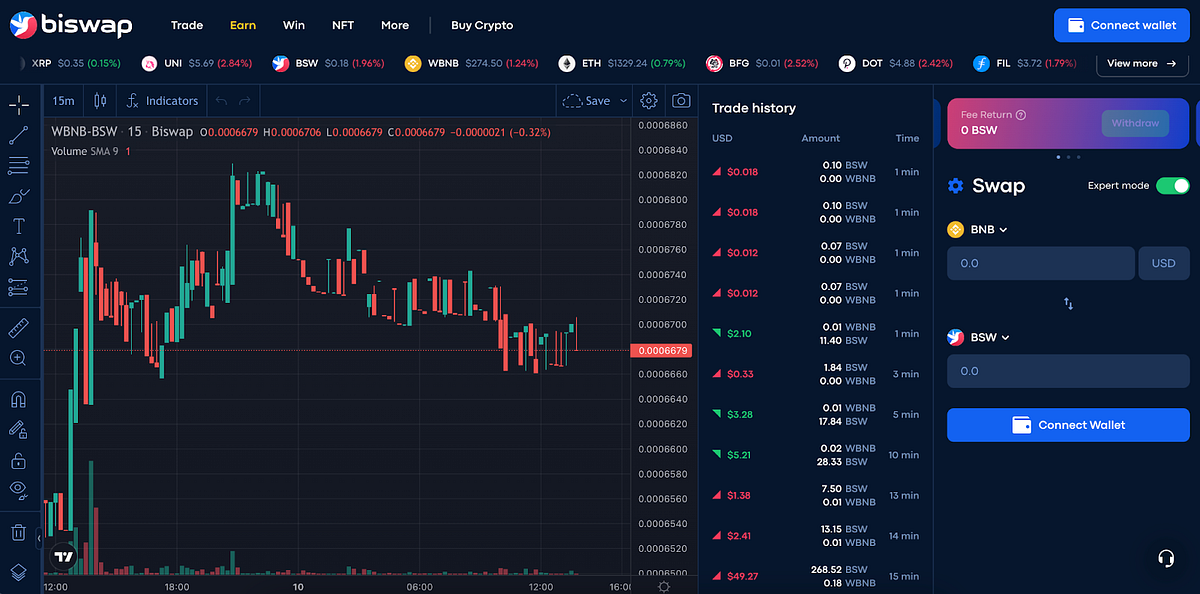
Task: Click the BSW amount input field
Action: (x=1068, y=371)
